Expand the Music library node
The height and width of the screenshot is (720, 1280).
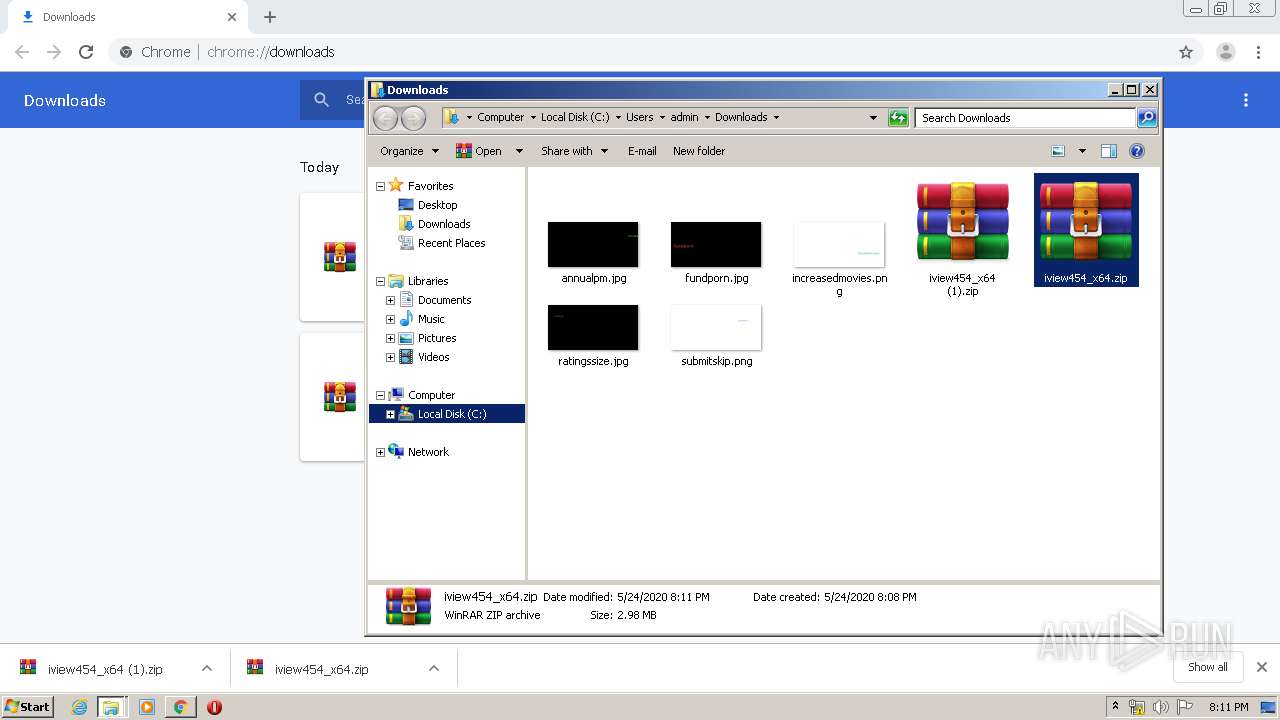pyautogui.click(x=390, y=319)
